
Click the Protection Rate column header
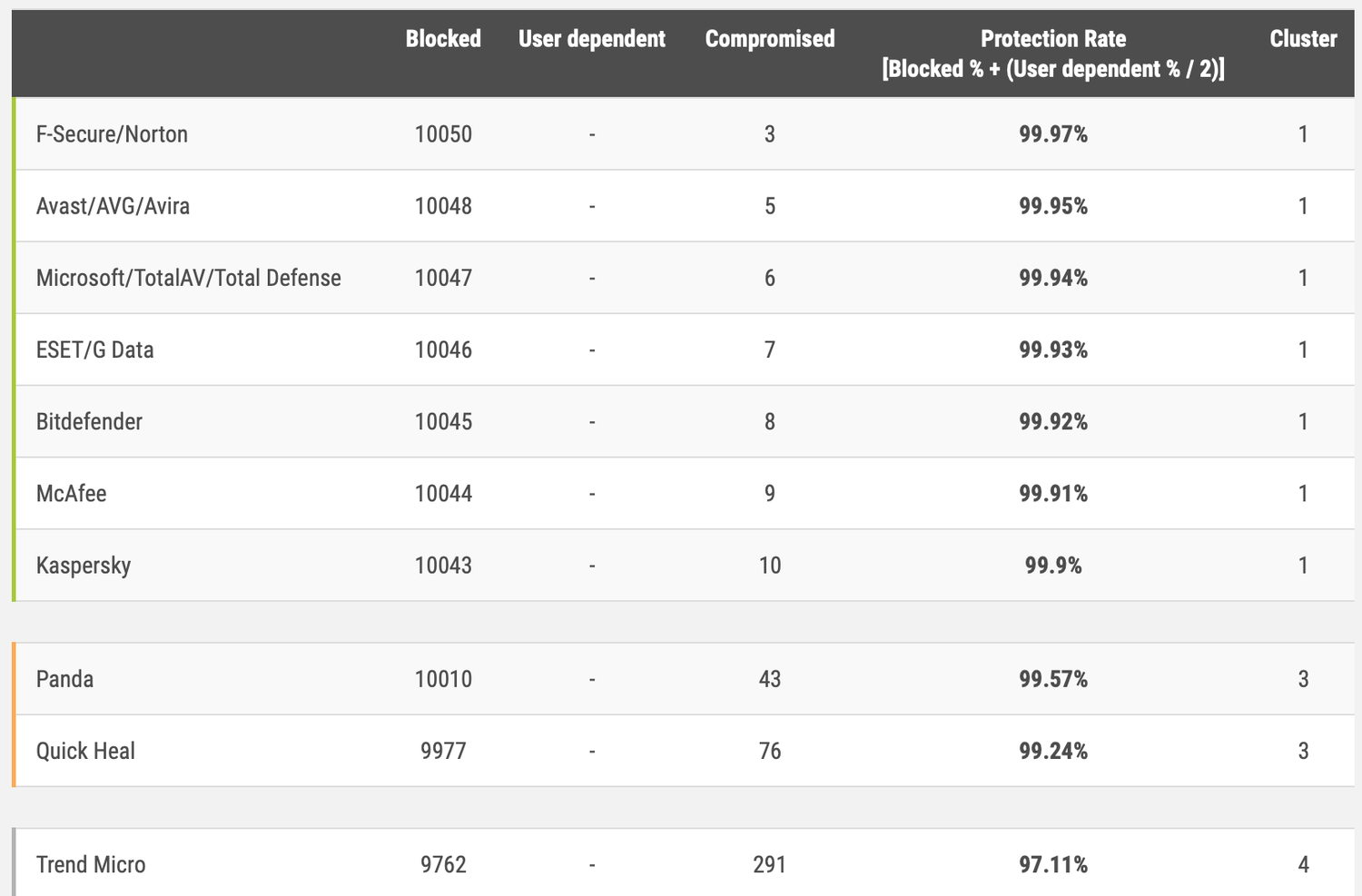click(x=1052, y=54)
